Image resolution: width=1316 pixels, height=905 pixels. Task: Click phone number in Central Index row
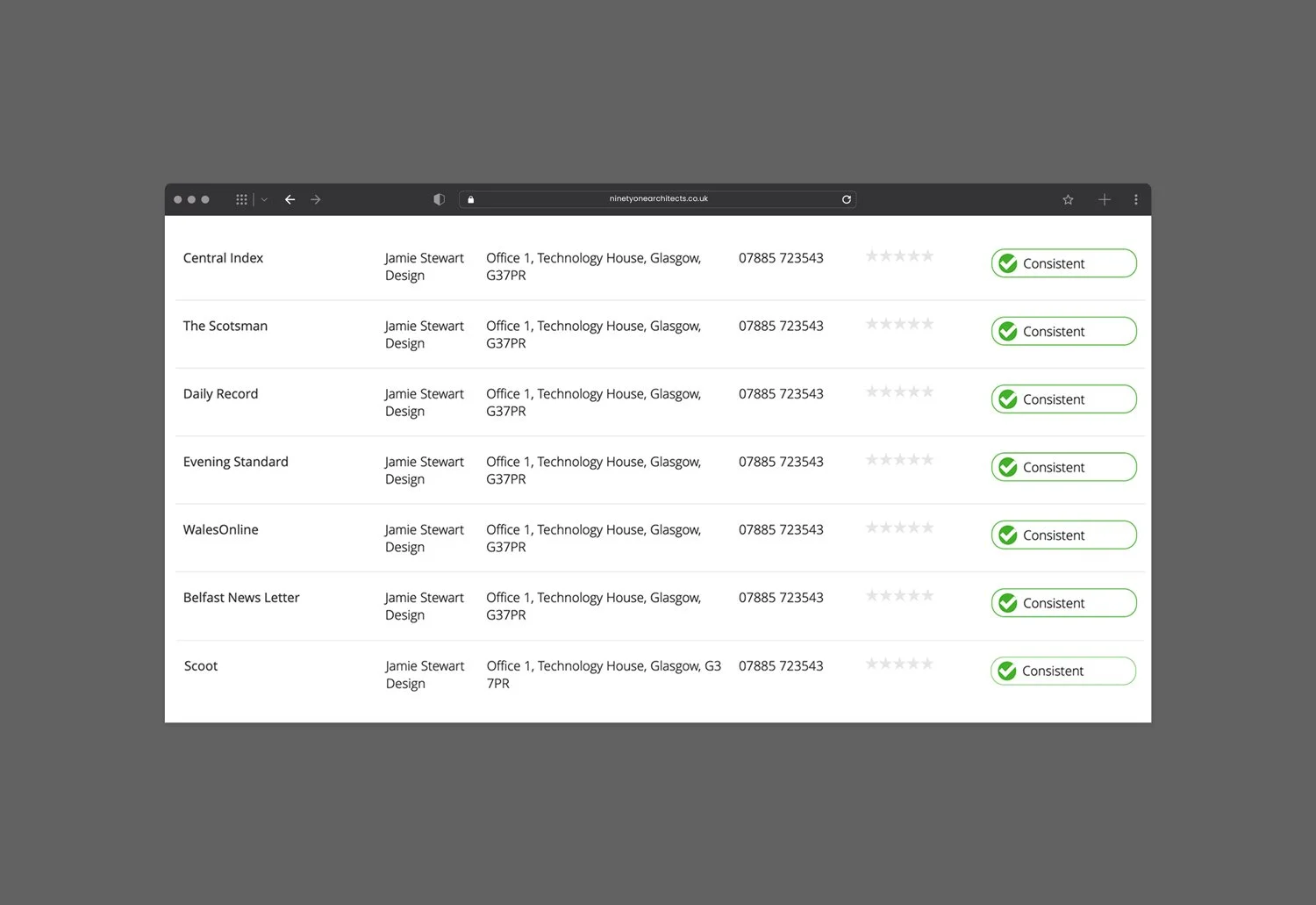(781, 258)
